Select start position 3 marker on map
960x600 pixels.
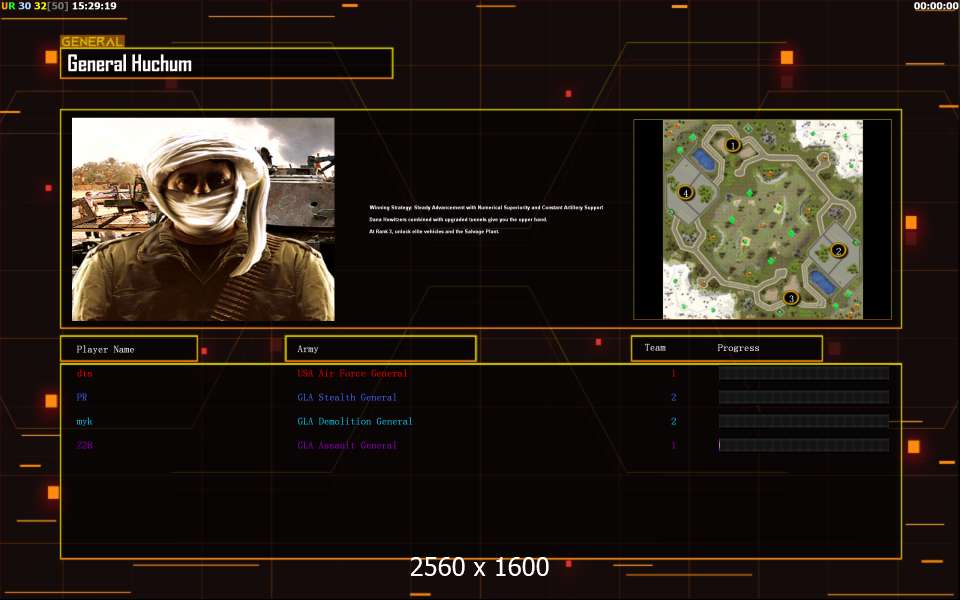pyautogui.click(x=791, y=297)
